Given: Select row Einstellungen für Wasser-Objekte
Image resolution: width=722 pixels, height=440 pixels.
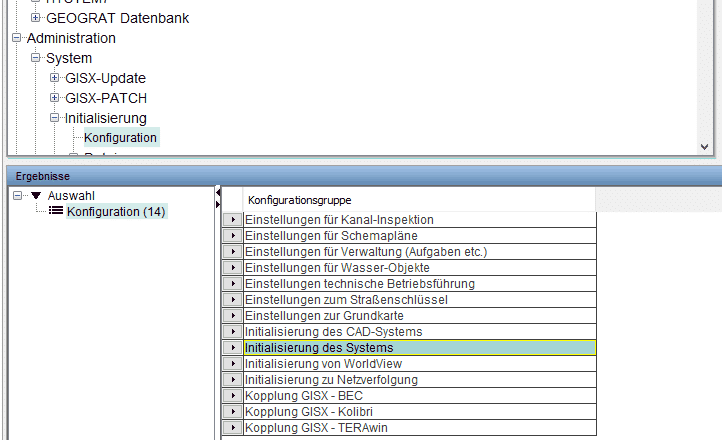Looking at the screenshot, I should [419, 267].
